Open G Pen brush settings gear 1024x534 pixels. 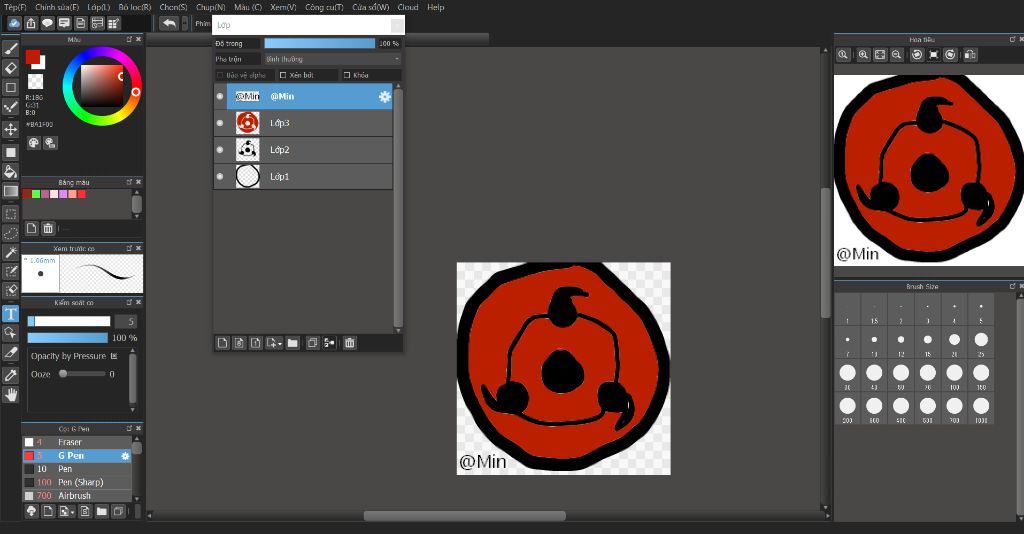click(x=125, y=456)
